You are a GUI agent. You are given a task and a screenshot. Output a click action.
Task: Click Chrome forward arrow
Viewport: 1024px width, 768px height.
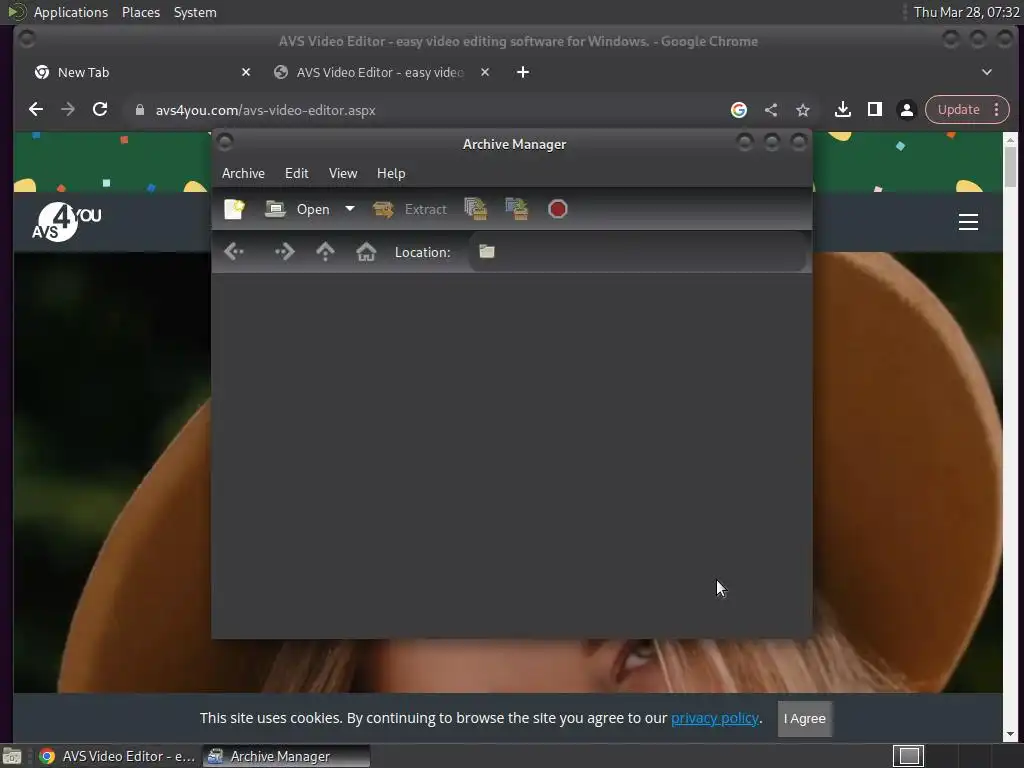tap(68, 110)
